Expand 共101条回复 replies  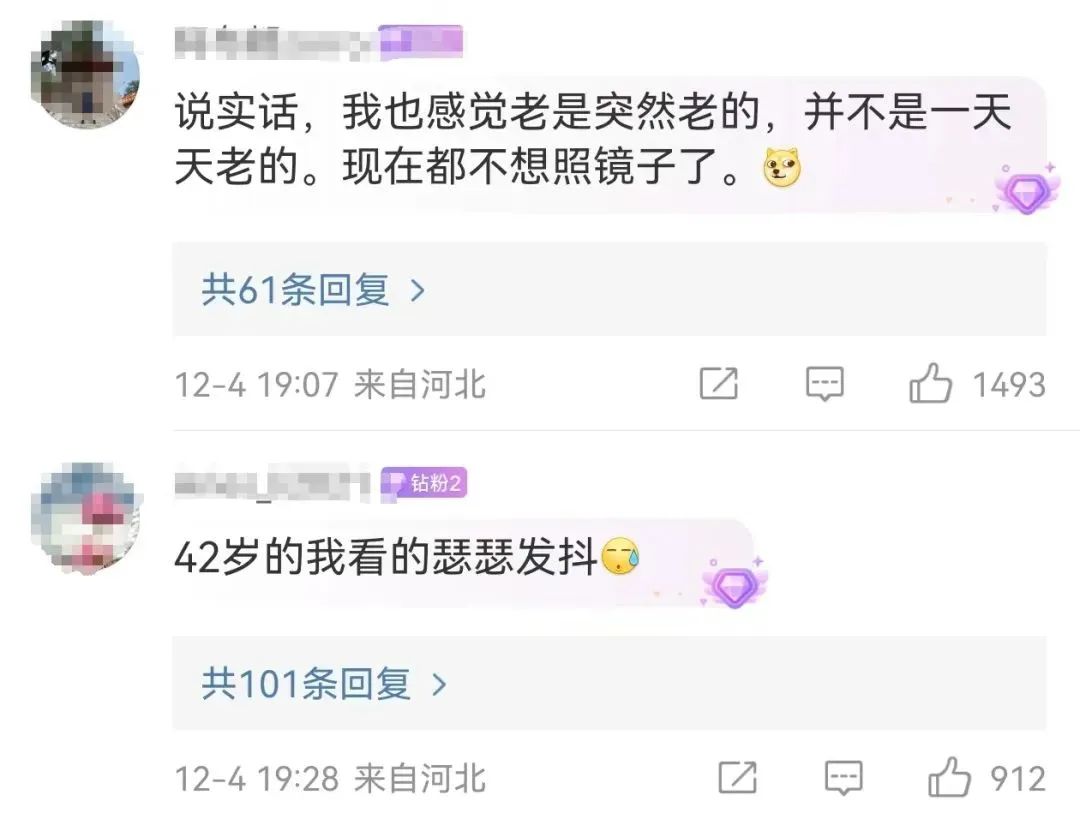[609, 683]
